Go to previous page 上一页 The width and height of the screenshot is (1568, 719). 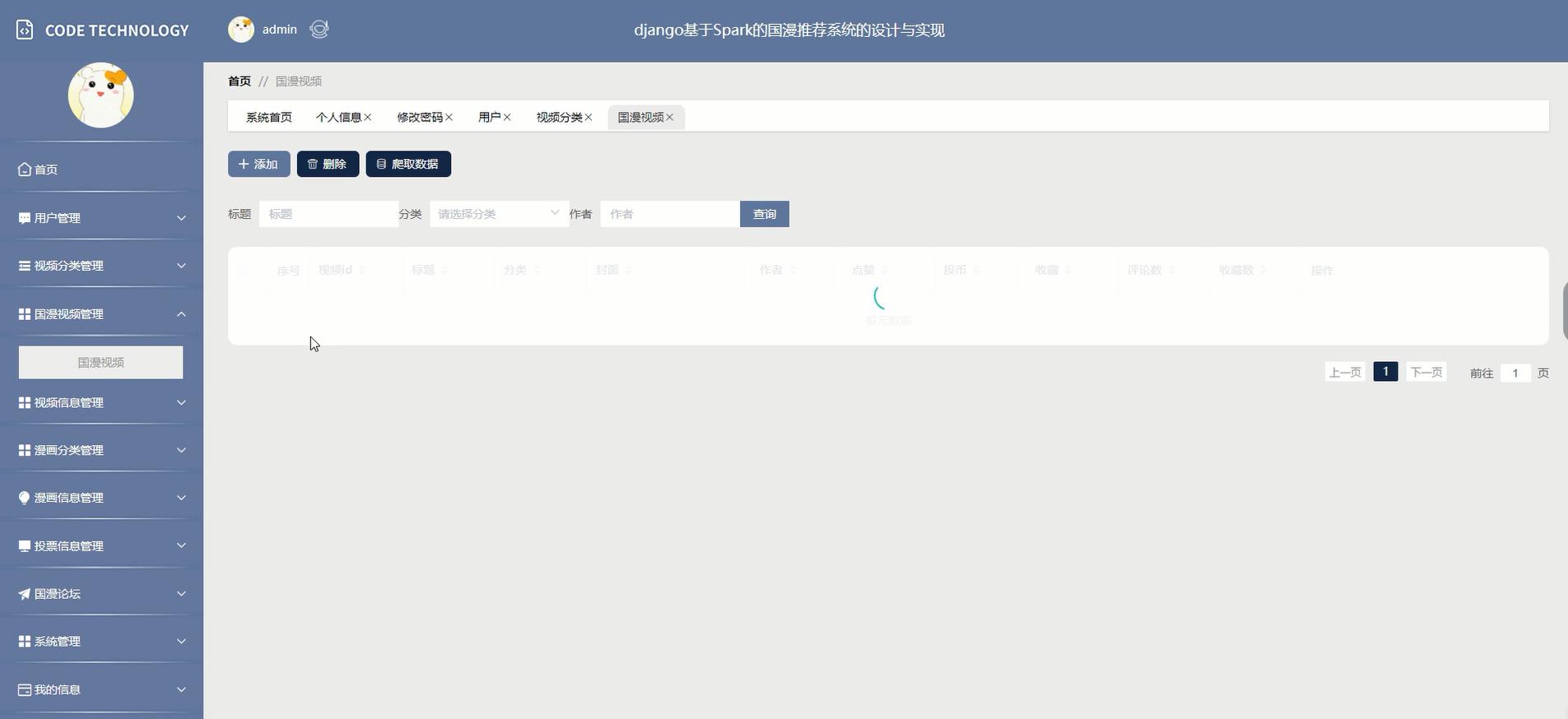click(x=1345, y=373)
